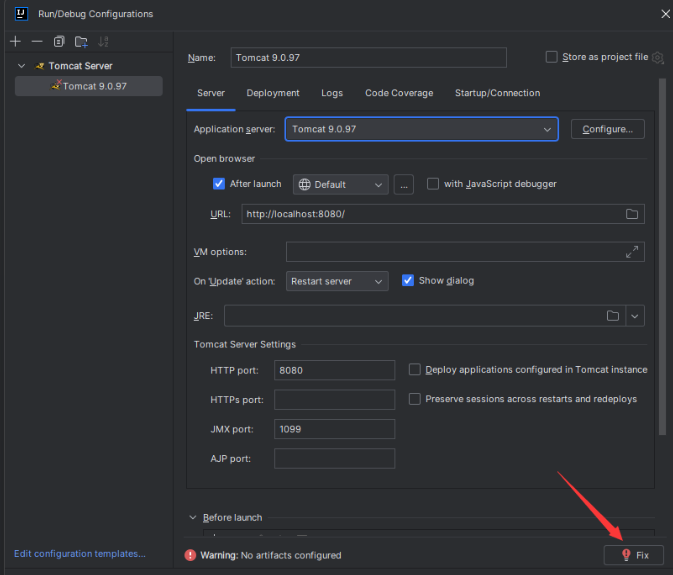Collapse Before launch section
Viewport: 673px width, 575px height.
(193, 518)
